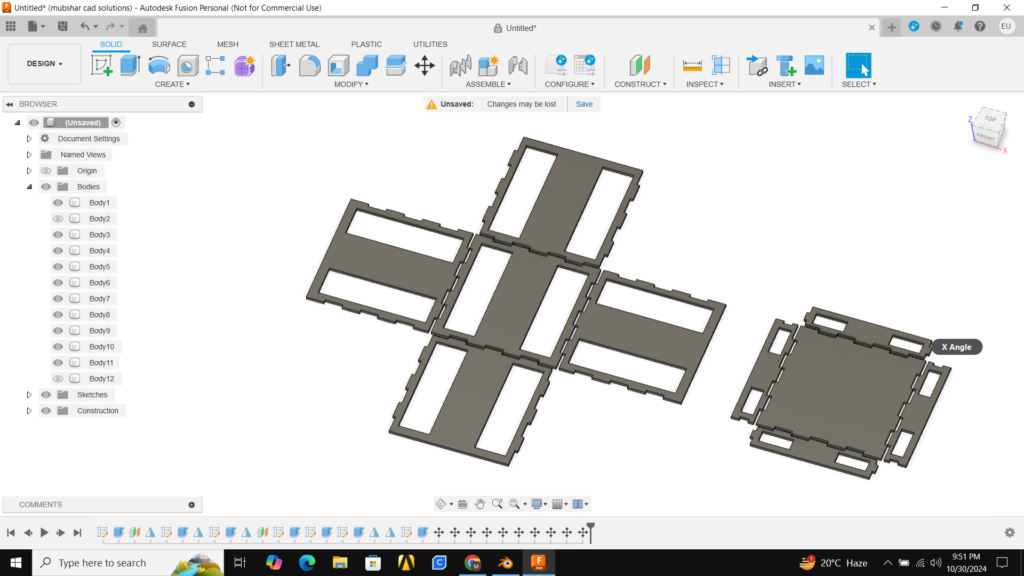This screenshot has width=1024, height=576.
Task: Select the Move/Copy arrows tool
Action: (x=424, y=66)
